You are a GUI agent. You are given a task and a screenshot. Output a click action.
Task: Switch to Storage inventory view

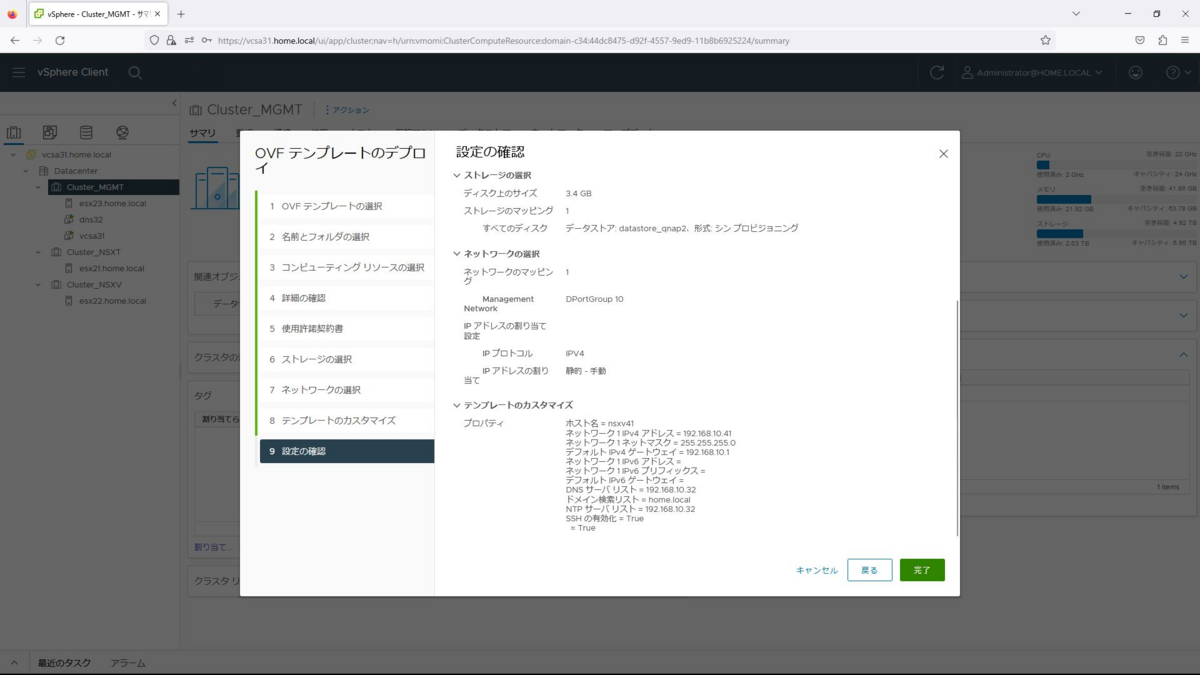tap(86, 132)
